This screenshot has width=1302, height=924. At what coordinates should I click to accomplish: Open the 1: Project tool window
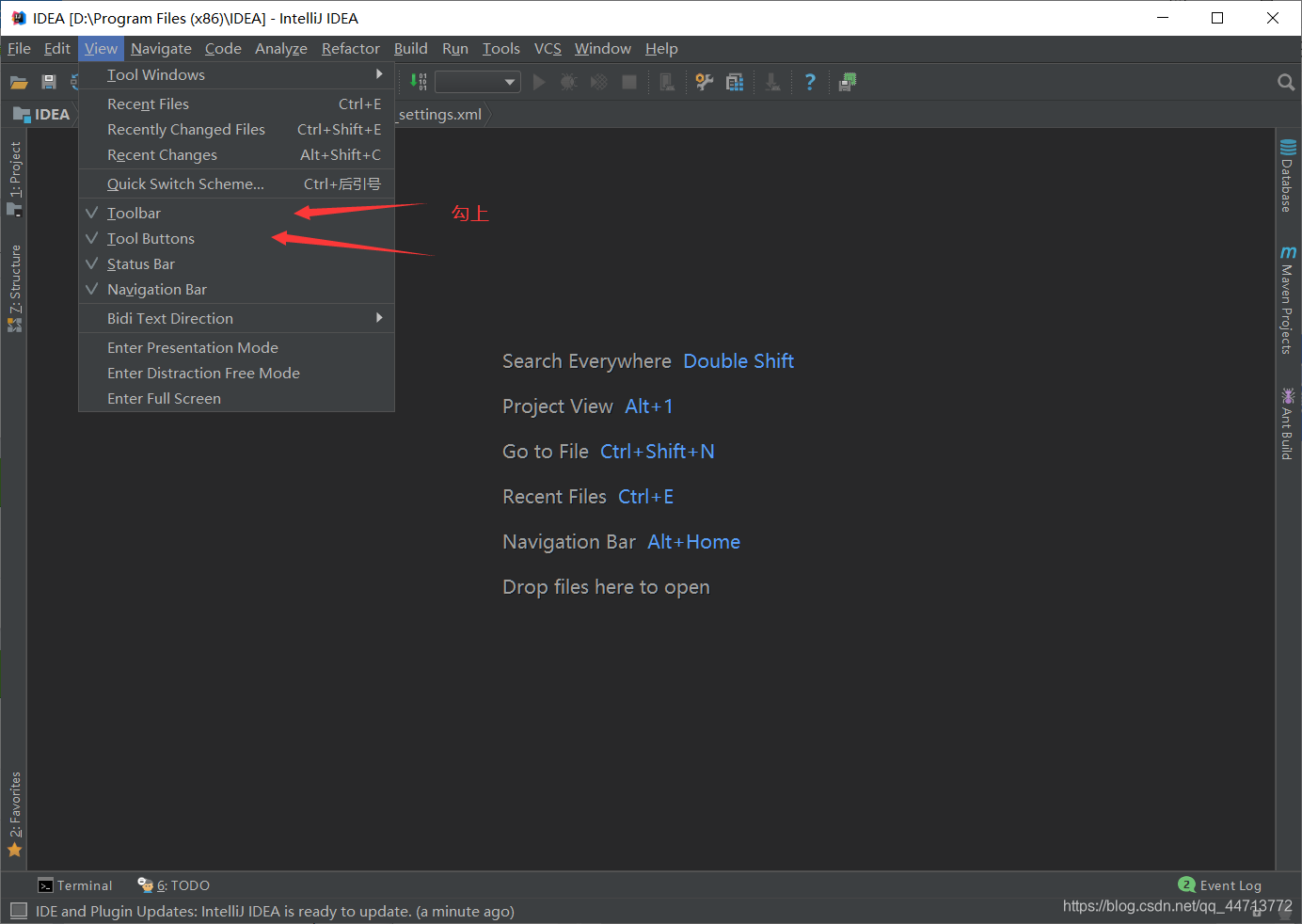(x=14, y=179)
